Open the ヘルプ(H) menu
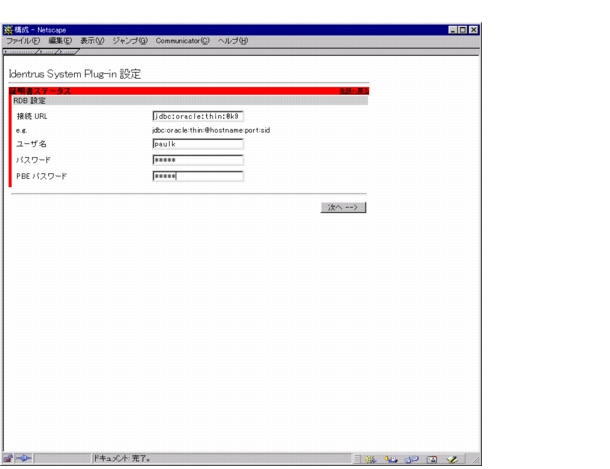 pos(233,41)
